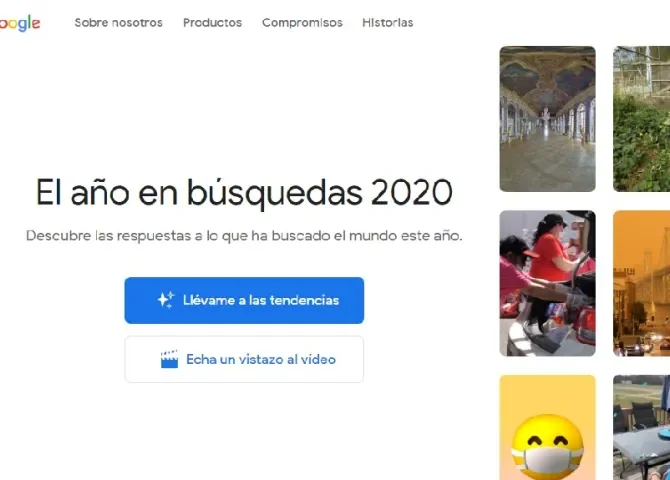Image resolution: width=670 pixels, height=480 pixels.
Task: Click Echa un vistazo al vídeo button
Action: (244, 359)
